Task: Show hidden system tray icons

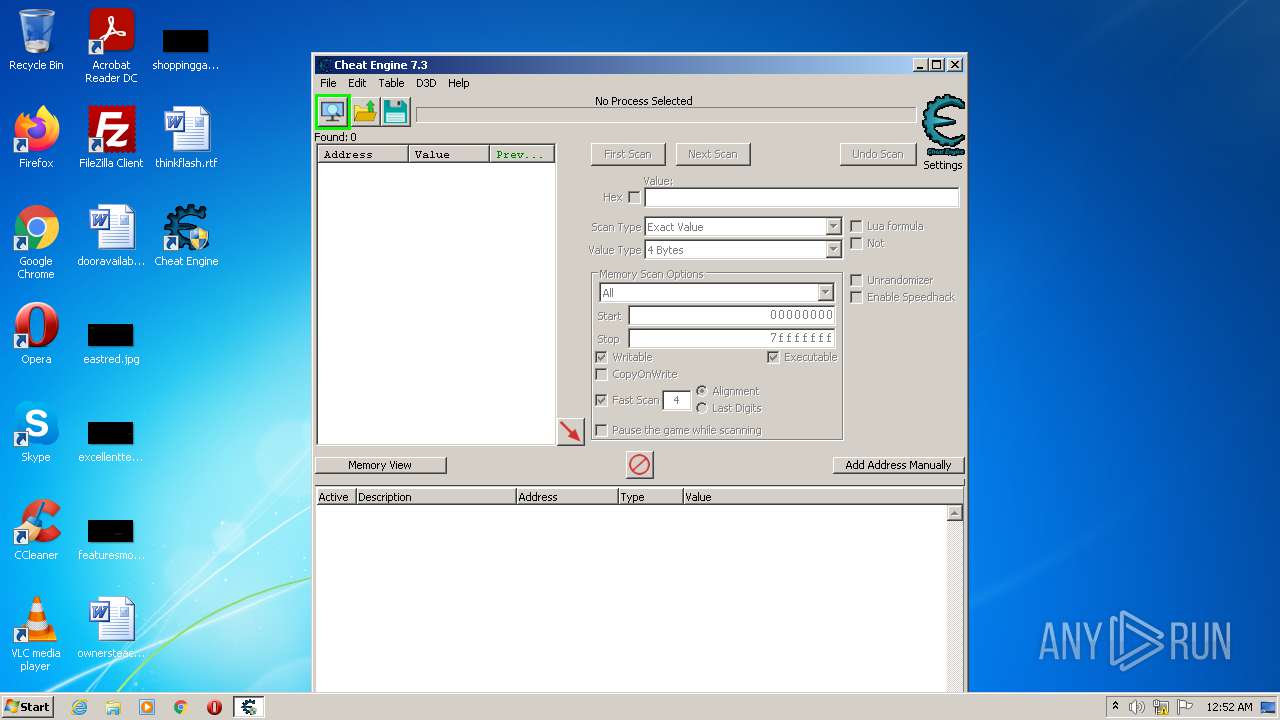Action: click(x=1115, y=707)
